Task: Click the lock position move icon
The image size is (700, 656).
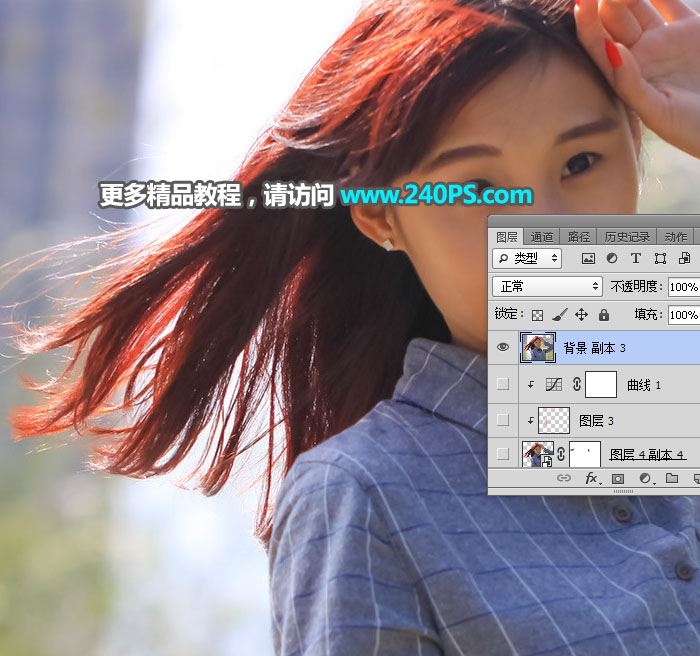Action: (x=582, y=314)
